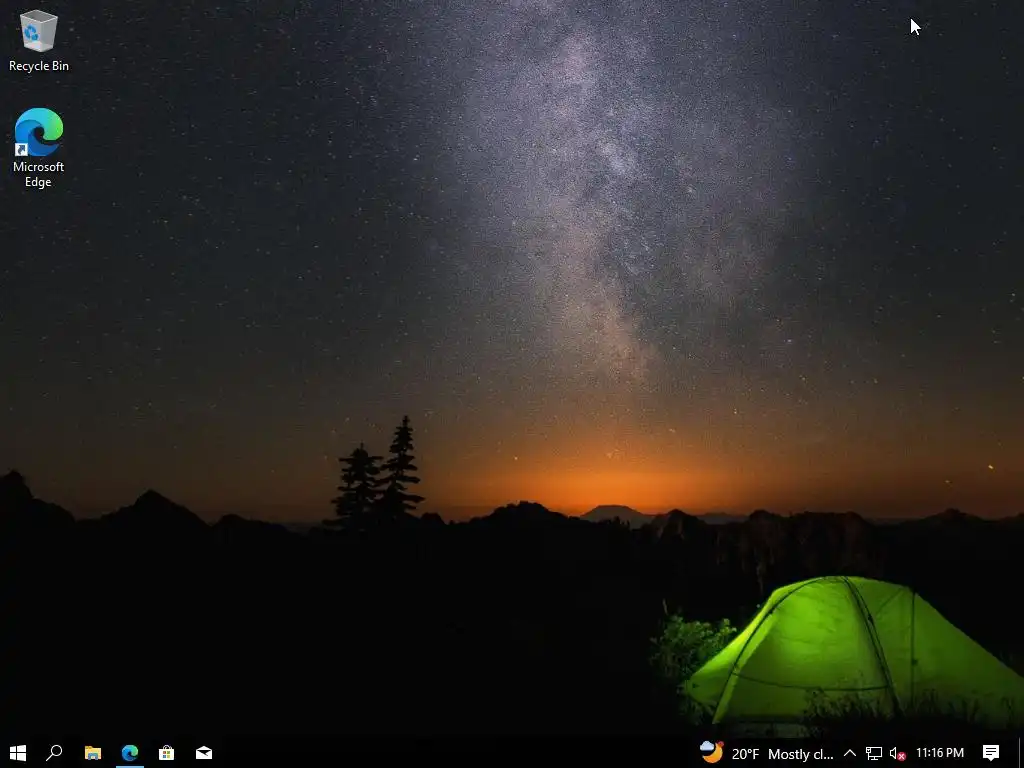This screenshot has height=768, width=1024.
Task: Launch Edge from the taskbar
Action: tap(130, 753)
